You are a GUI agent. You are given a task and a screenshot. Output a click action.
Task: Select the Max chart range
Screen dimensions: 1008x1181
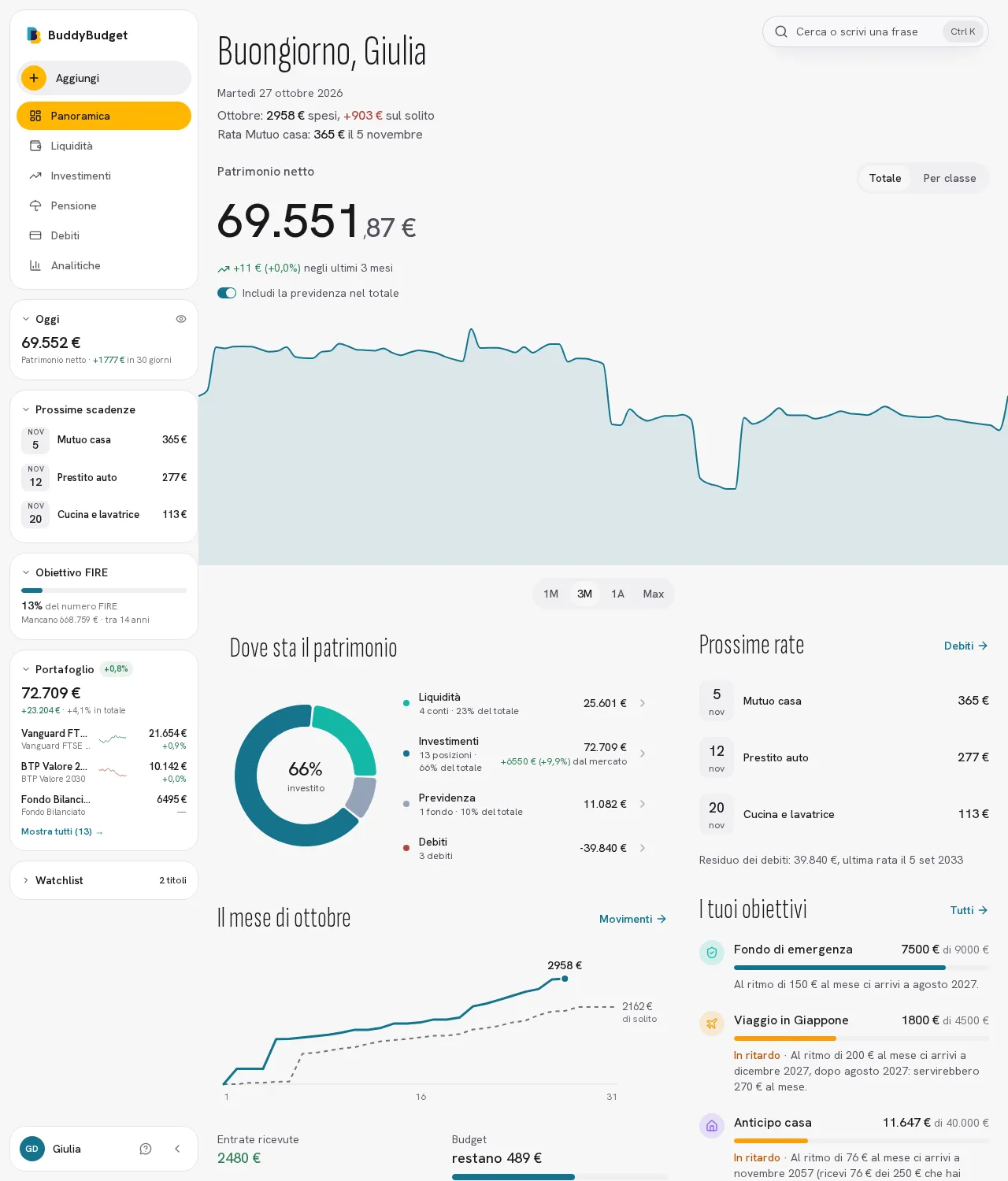[654, 594]
